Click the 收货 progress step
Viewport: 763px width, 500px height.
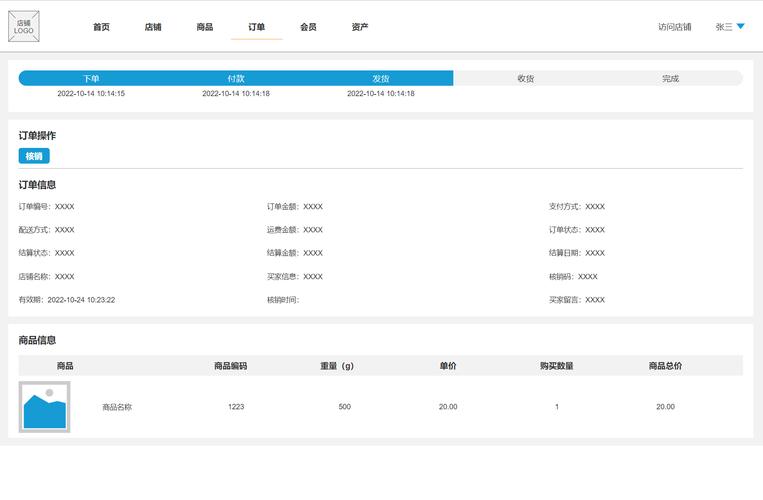pos(526,78)
